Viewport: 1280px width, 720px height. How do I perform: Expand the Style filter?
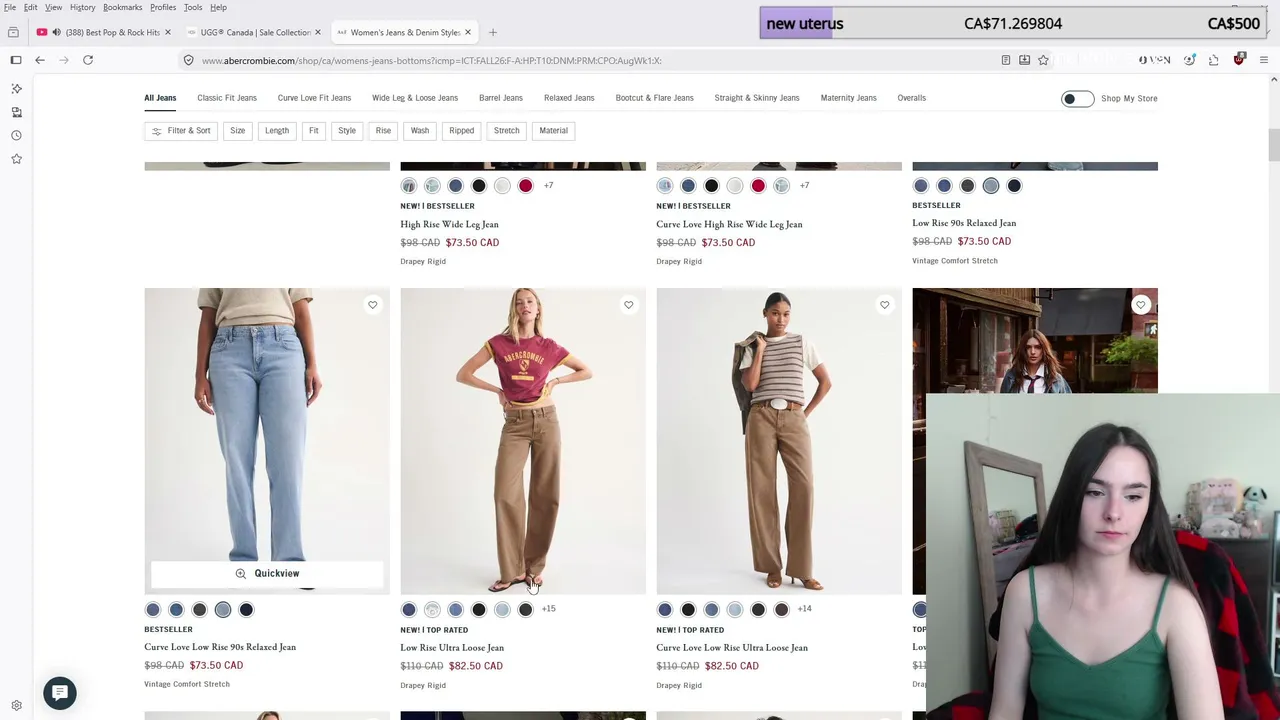(347, 130)
